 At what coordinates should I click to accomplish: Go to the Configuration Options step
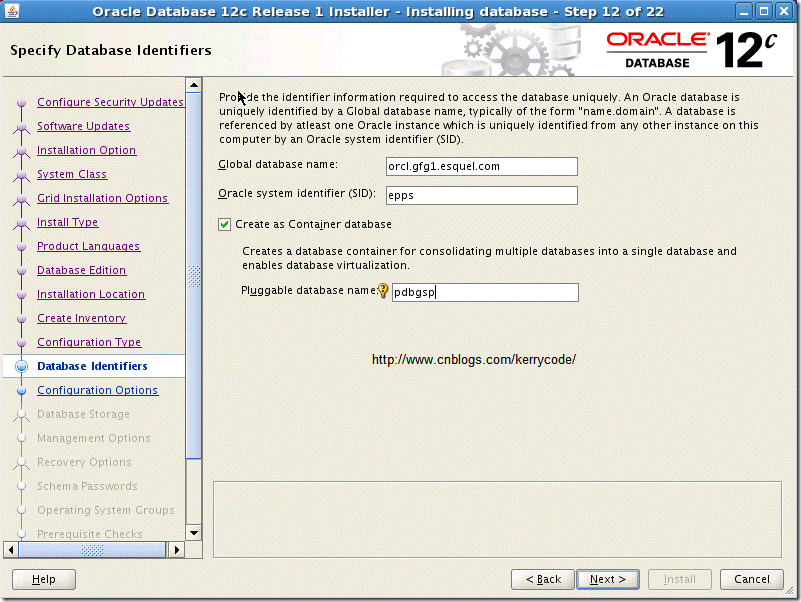[98, 390]
